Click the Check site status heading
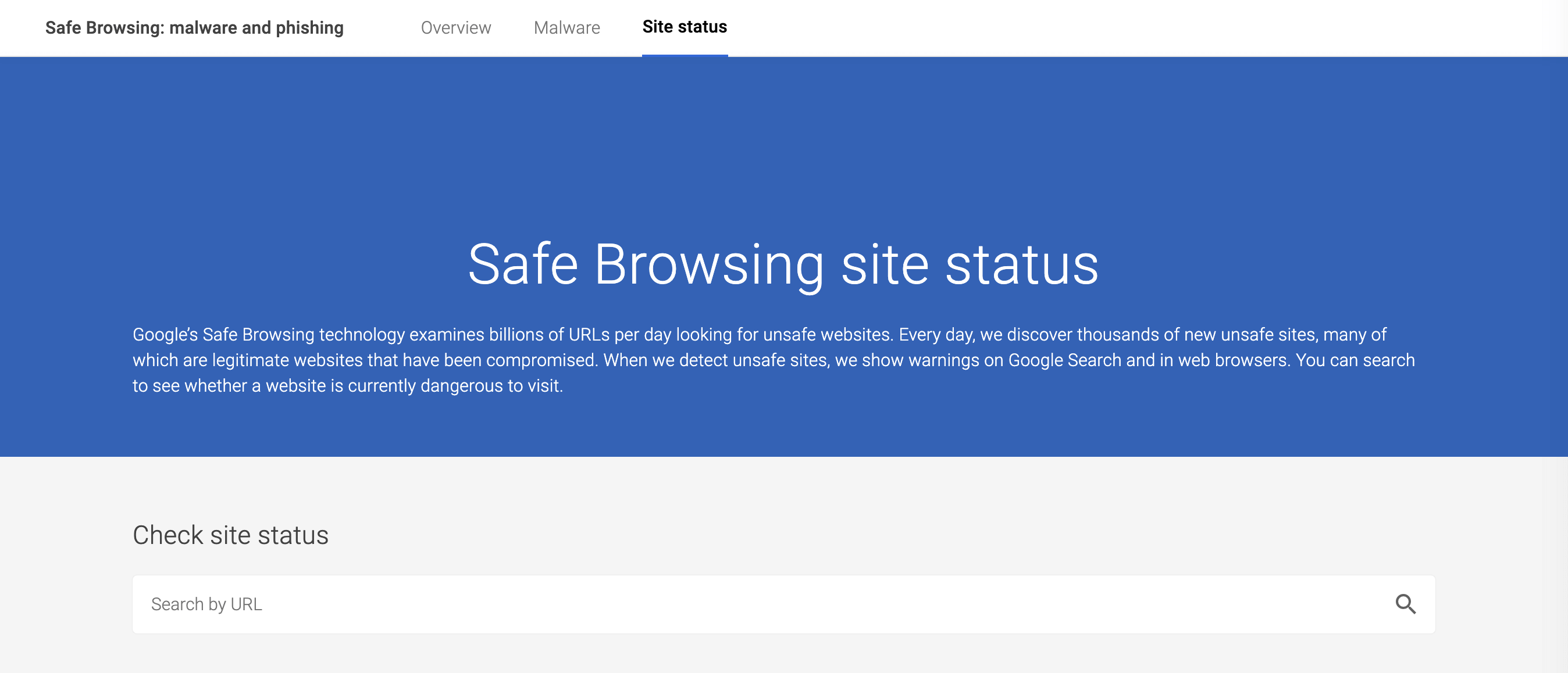This screenshot has height=673, width=1568. pyautogui.click(x=230, y=535)
